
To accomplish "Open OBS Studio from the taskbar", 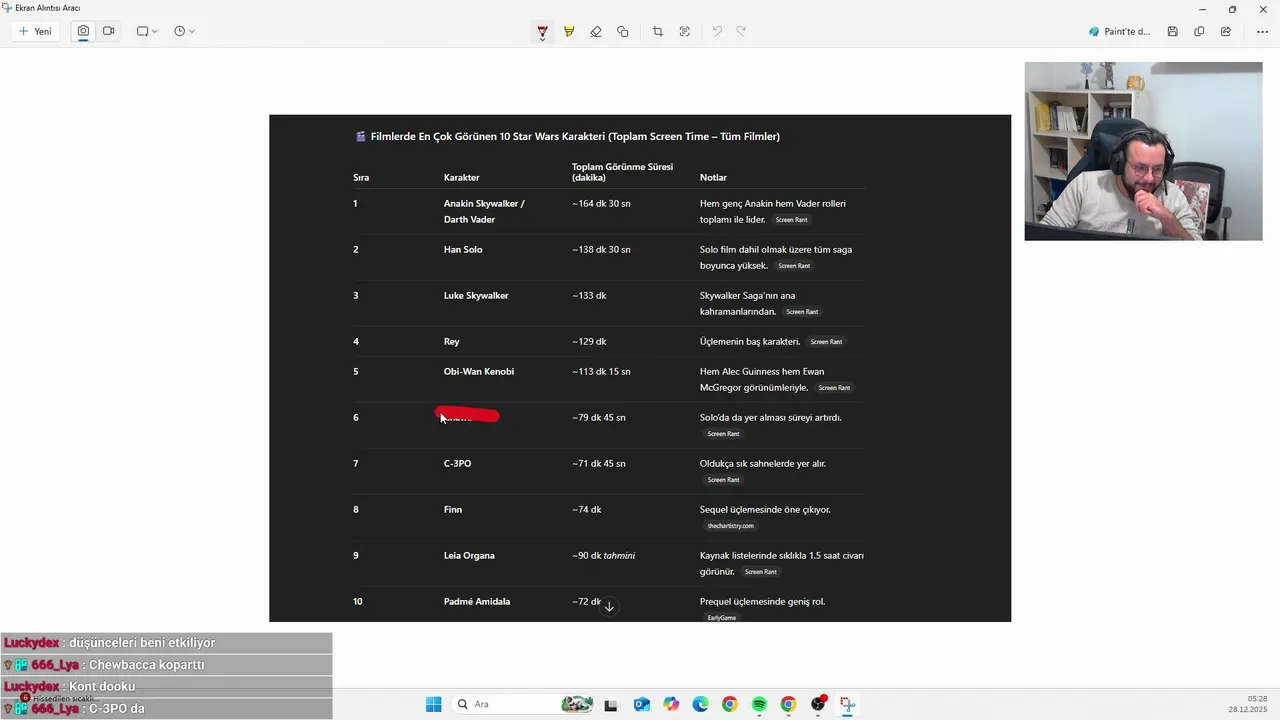I will tap(818, 704).
